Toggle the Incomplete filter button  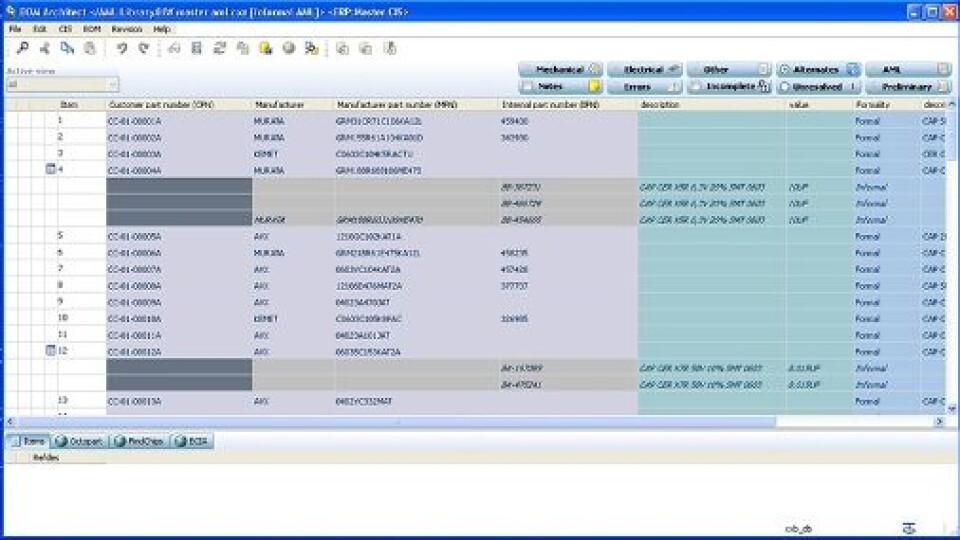tap(729, 86)
